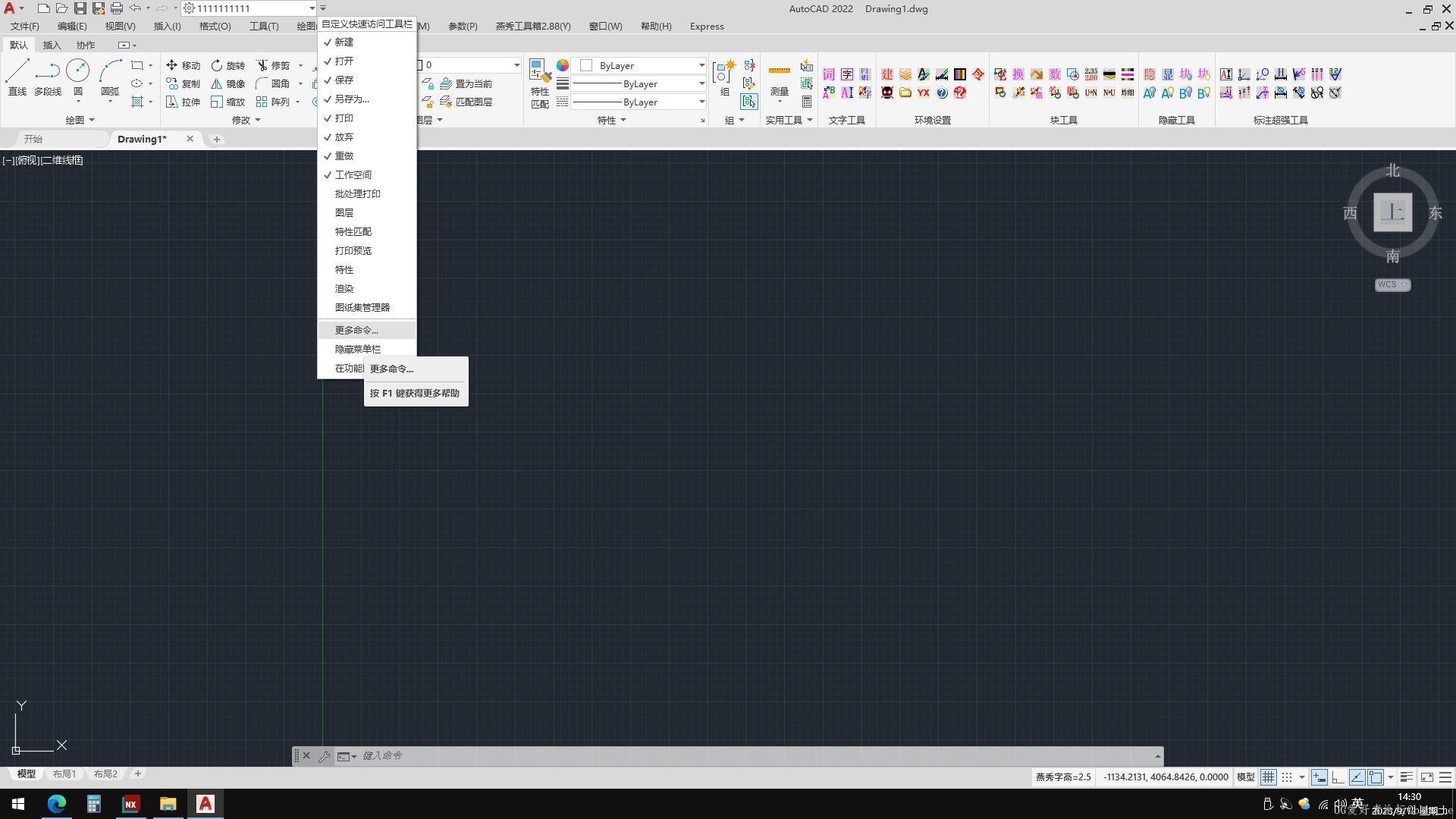Close the Drawing1 document tab
Screen dimensions: 1456x819
[190, 139]
